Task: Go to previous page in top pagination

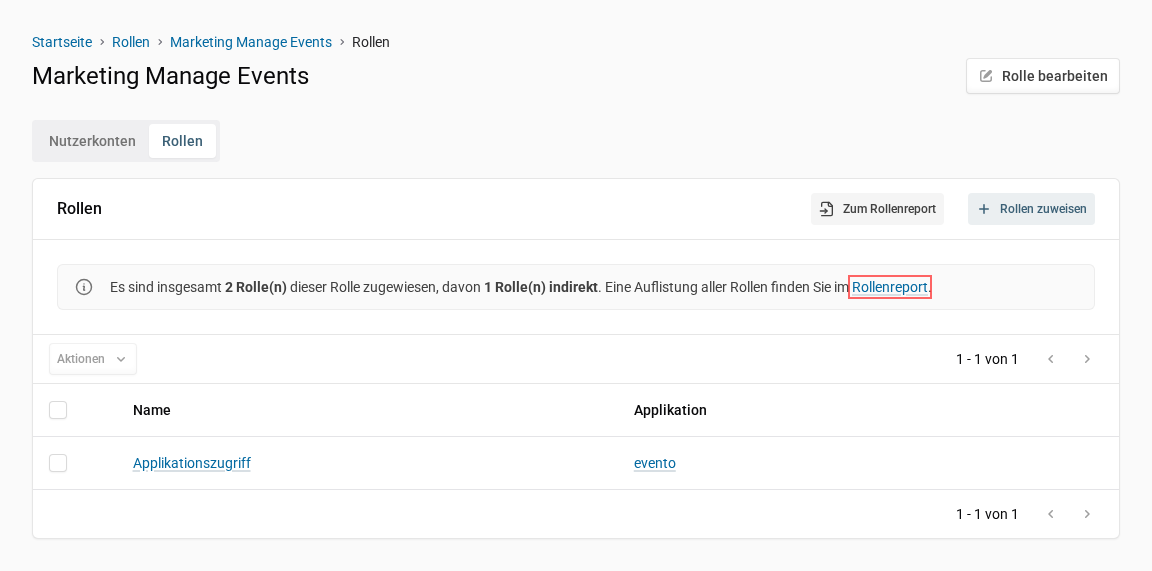Action: point(1051,359)
